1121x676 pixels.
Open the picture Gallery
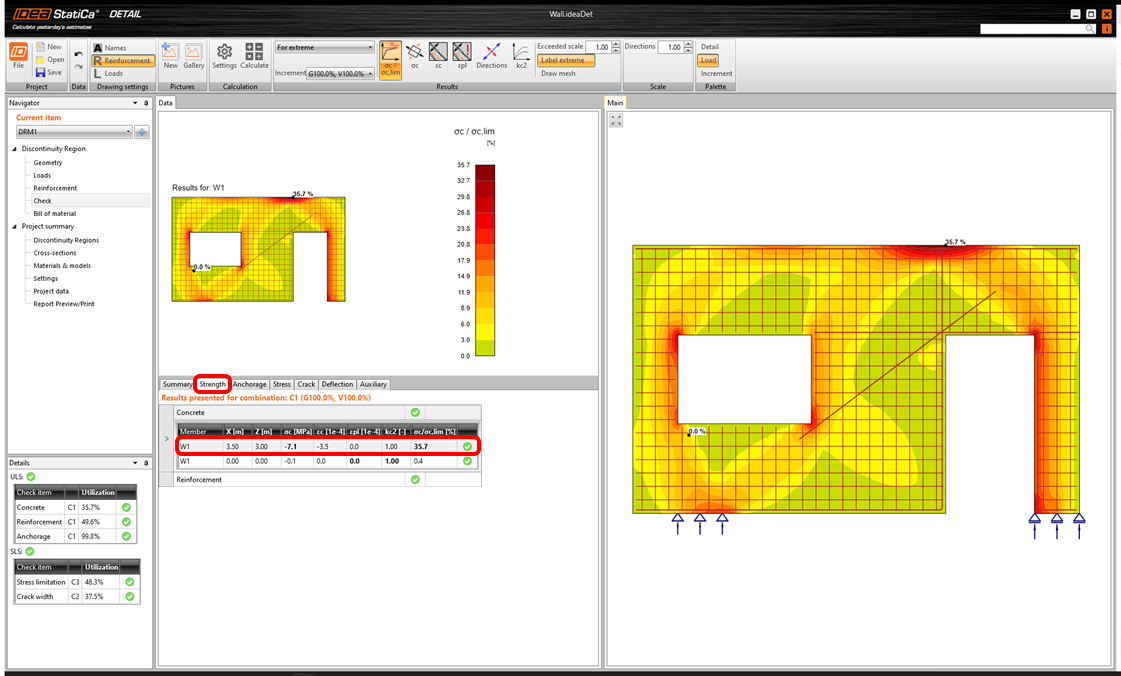pyautogui.click(x=193, y=55)
